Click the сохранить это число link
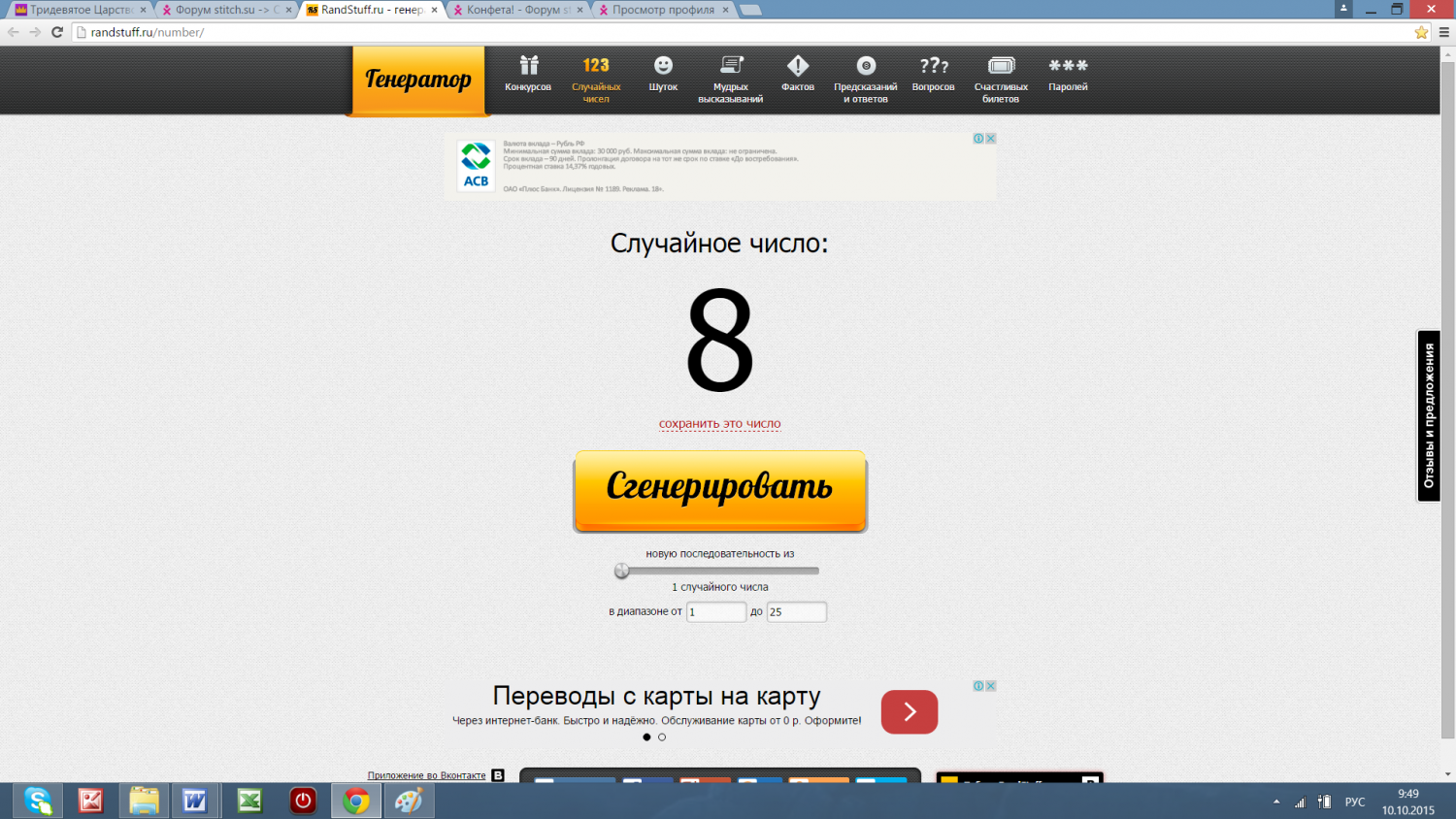The image size is (1456, 819). click(x=719, y=424)
